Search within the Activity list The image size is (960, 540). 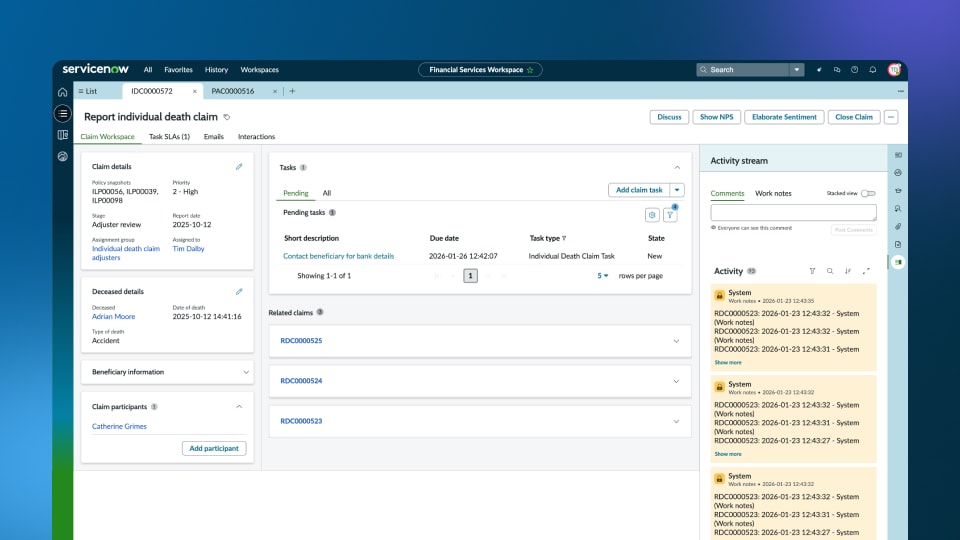(x=830, y=271)
